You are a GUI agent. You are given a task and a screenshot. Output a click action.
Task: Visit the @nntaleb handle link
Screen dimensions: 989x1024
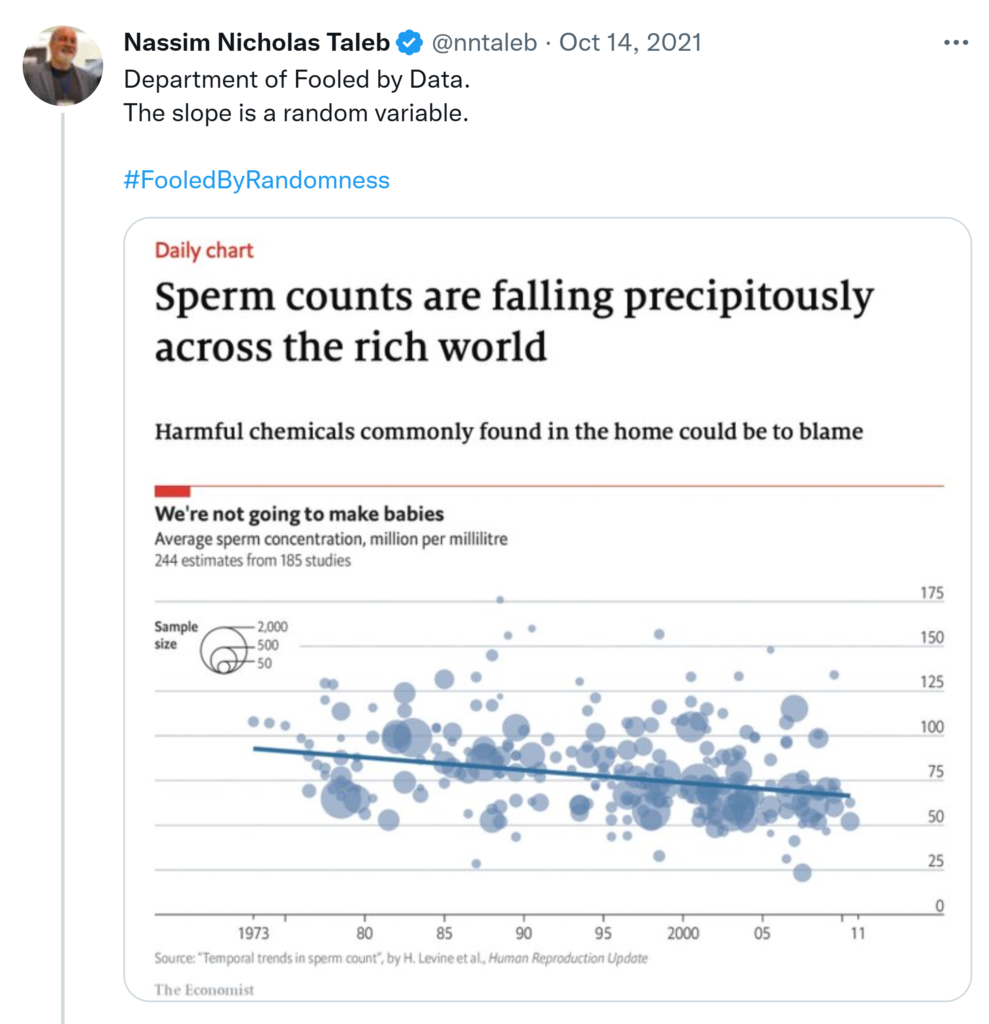pyautogui.click(x=484, y=43)
